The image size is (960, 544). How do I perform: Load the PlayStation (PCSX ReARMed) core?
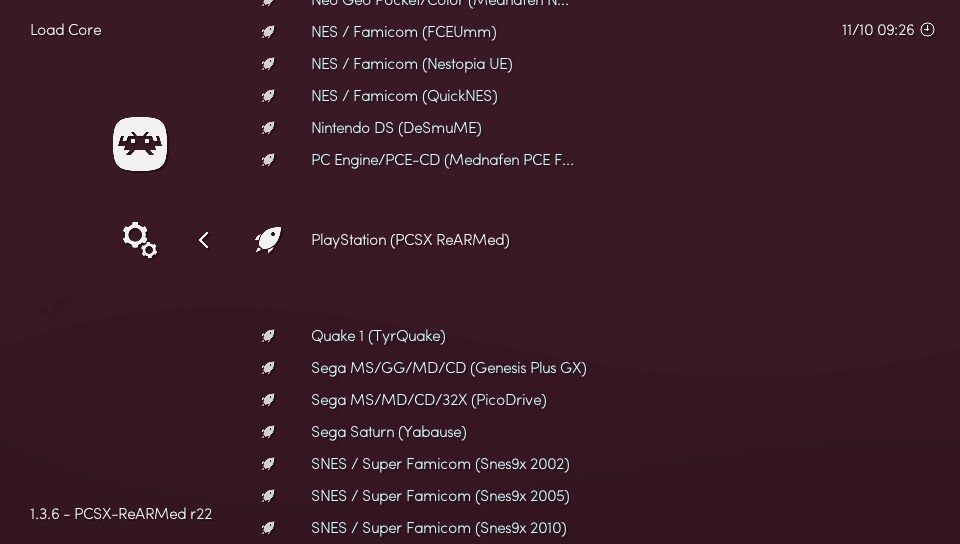point(410,240)
